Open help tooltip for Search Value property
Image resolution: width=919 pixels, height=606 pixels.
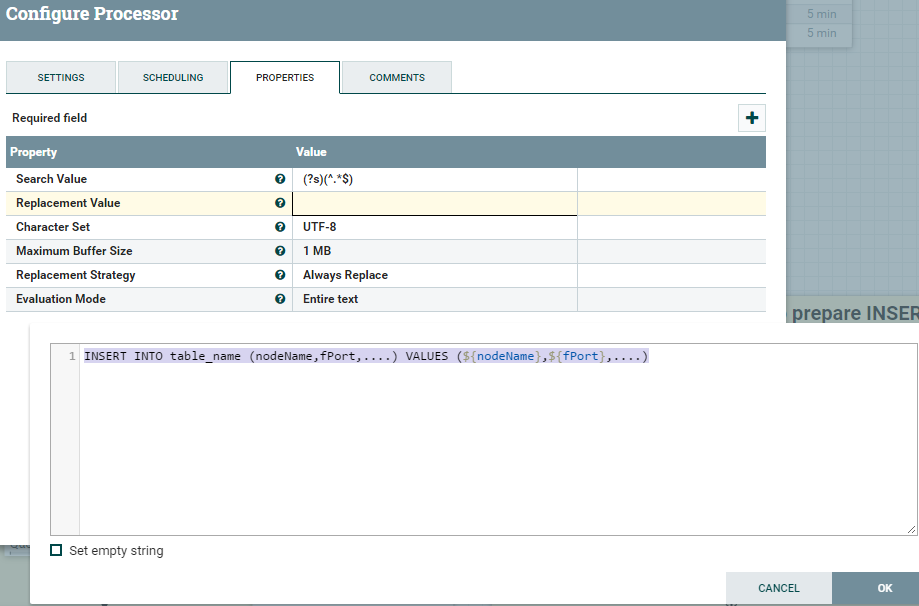tap(280, 179)
